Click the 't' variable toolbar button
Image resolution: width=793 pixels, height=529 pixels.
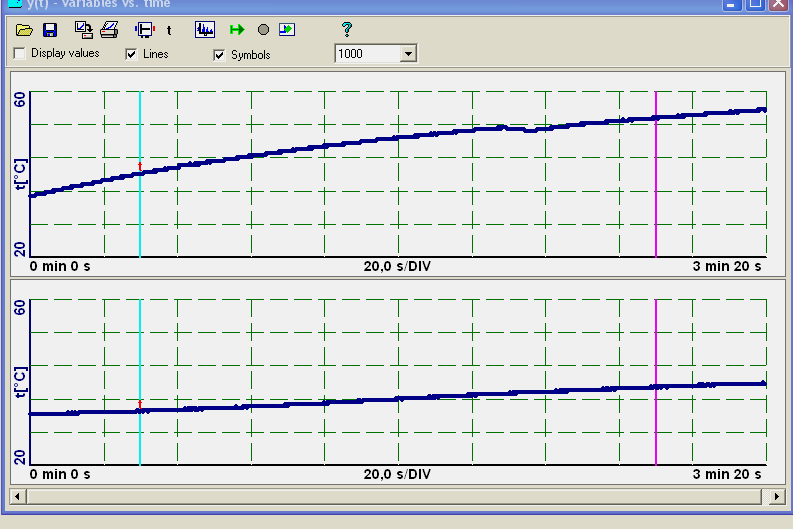(169, 30)
